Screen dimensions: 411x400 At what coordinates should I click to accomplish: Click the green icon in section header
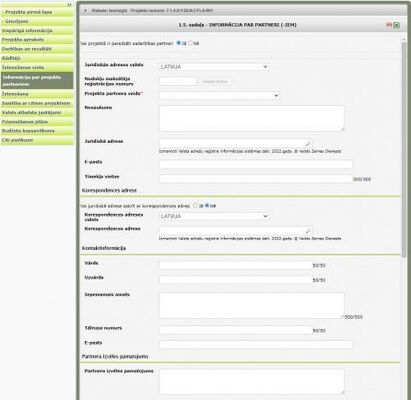[x=396, y=25]
